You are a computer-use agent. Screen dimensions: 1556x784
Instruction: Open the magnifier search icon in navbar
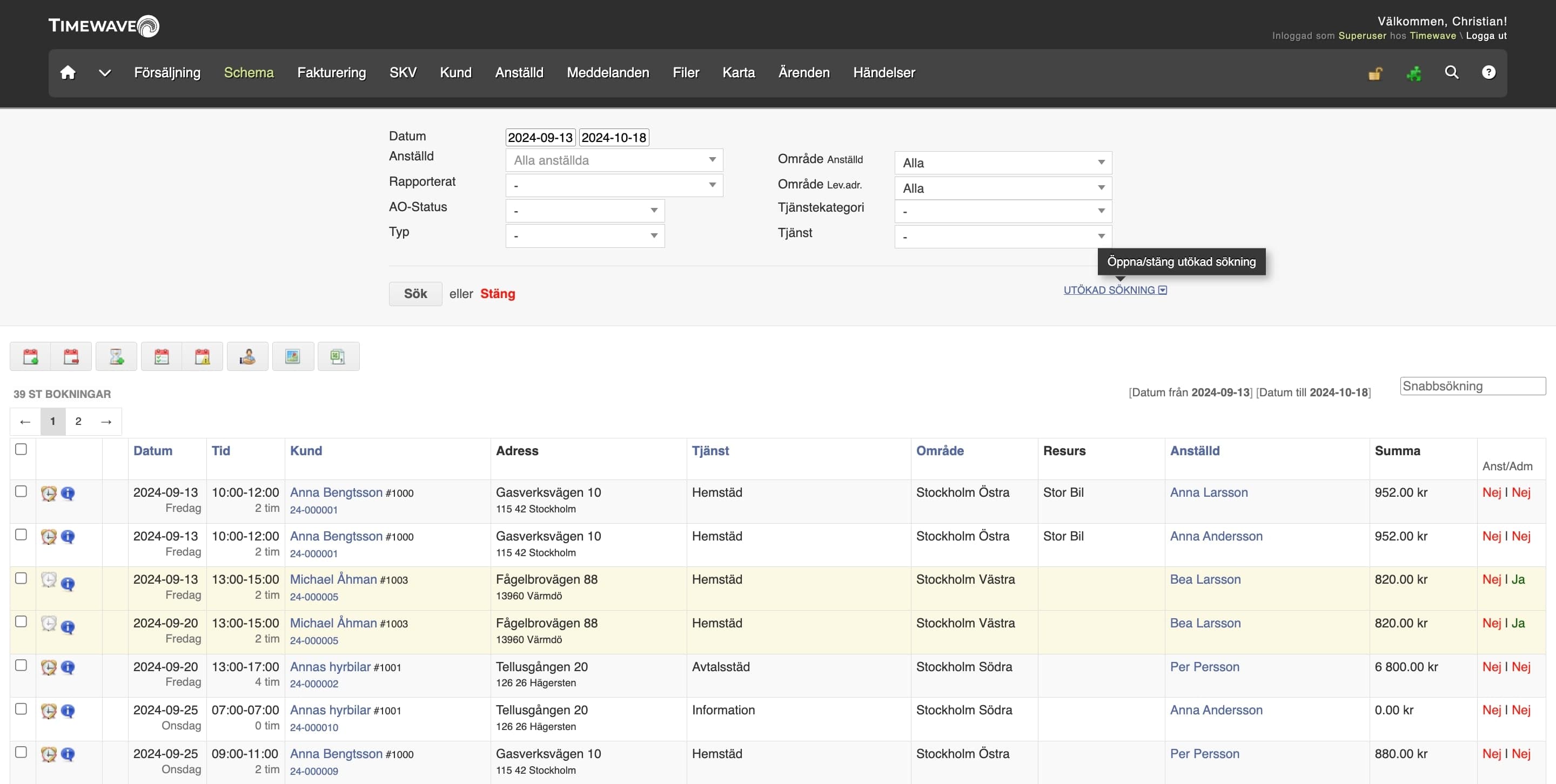(1452, 72)
